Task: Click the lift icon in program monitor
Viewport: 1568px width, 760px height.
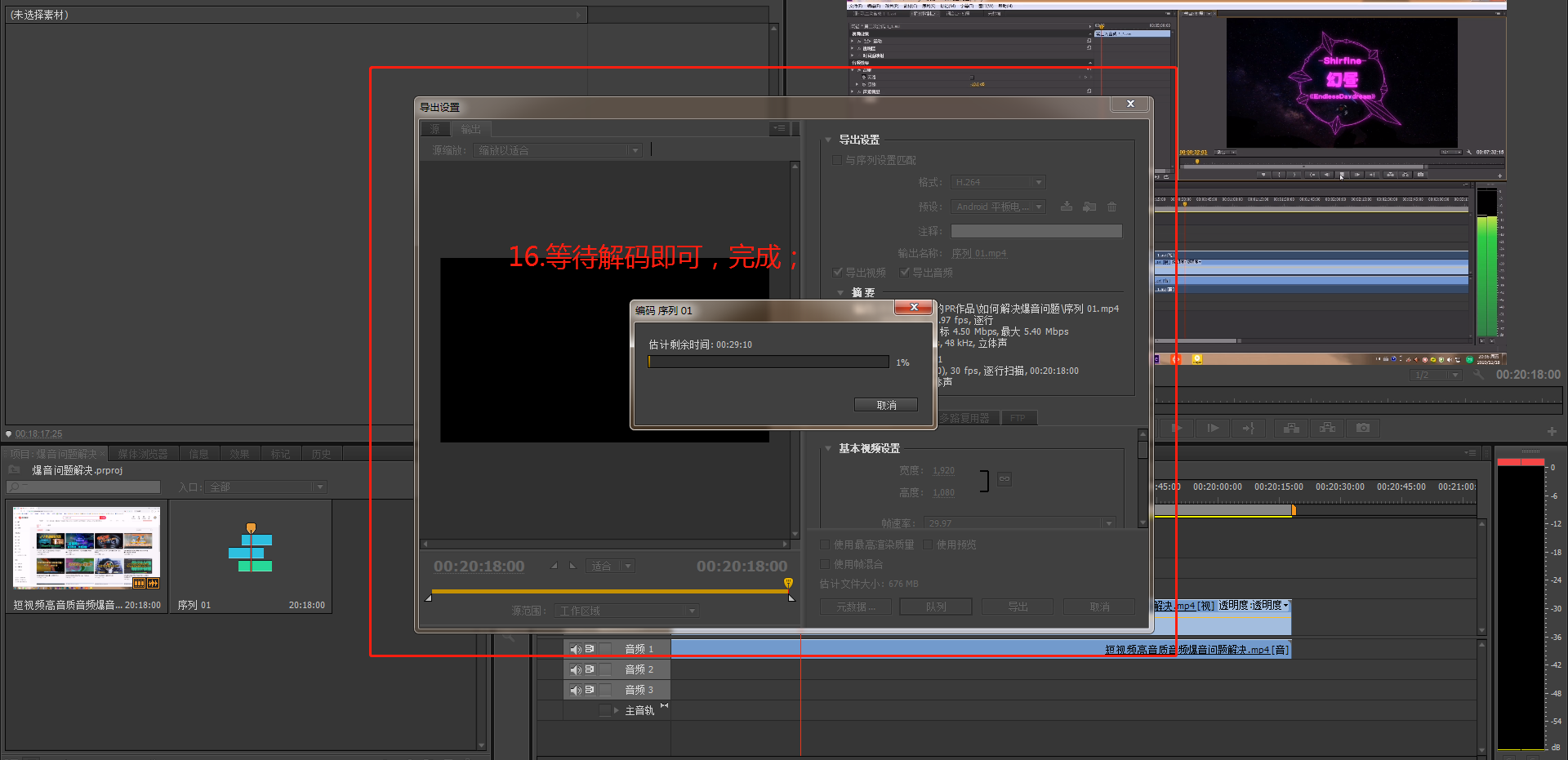Action: (1291, 428)
